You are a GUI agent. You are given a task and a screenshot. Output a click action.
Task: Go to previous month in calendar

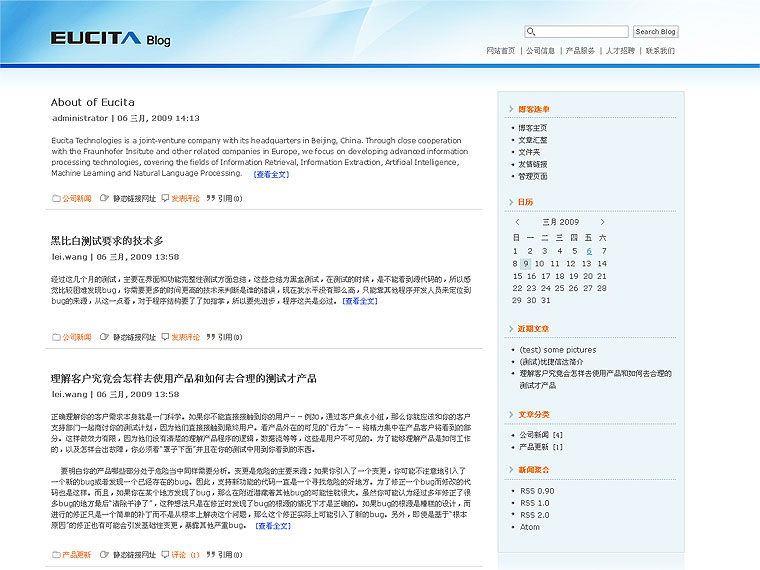click(x=517, y=222)
